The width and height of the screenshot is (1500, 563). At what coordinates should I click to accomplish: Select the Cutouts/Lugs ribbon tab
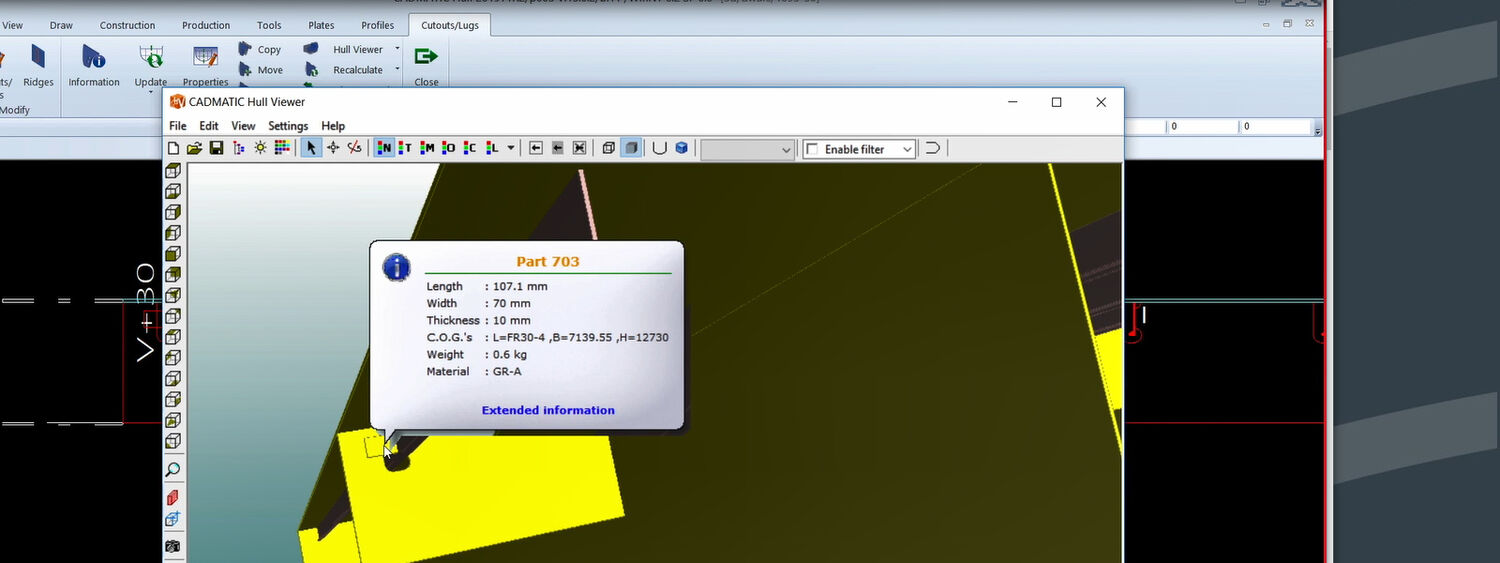tap(450, 25)
